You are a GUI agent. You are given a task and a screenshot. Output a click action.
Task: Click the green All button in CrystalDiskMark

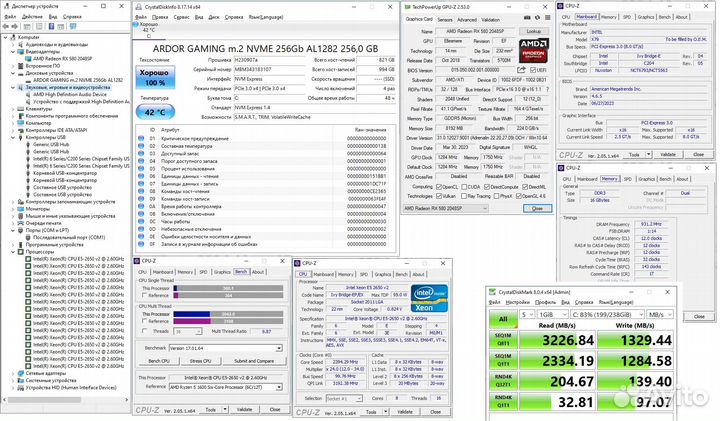tap(503, 319)
